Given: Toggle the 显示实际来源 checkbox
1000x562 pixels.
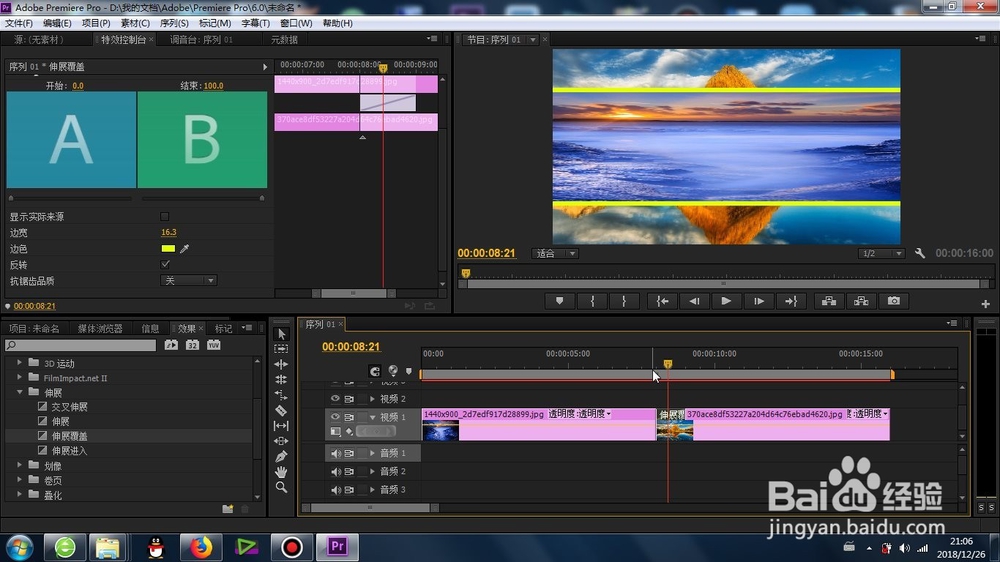Looking at the screenshot, I should pyautogui.click(x=165, y=217).
